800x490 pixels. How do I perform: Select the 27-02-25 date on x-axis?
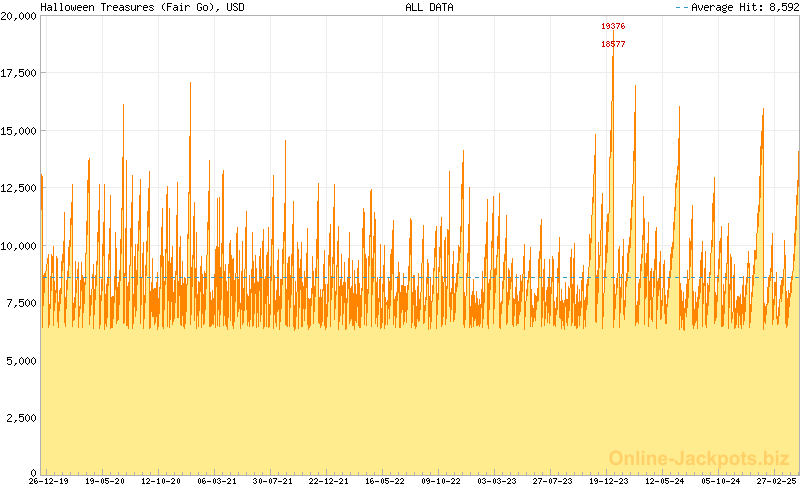pyautogui.click(x=776, y=481)
